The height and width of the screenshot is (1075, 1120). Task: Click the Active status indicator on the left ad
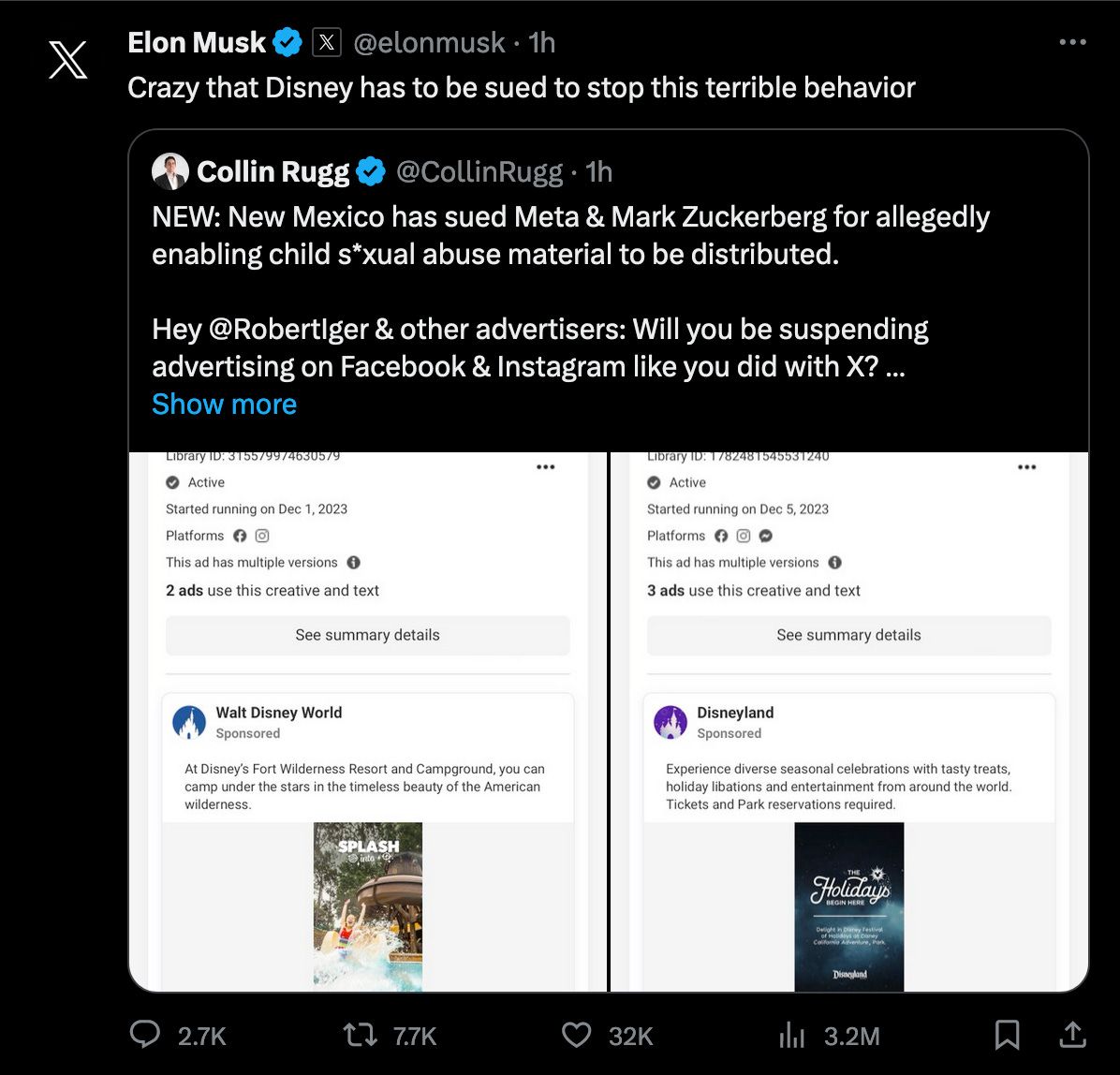[172, 482]
